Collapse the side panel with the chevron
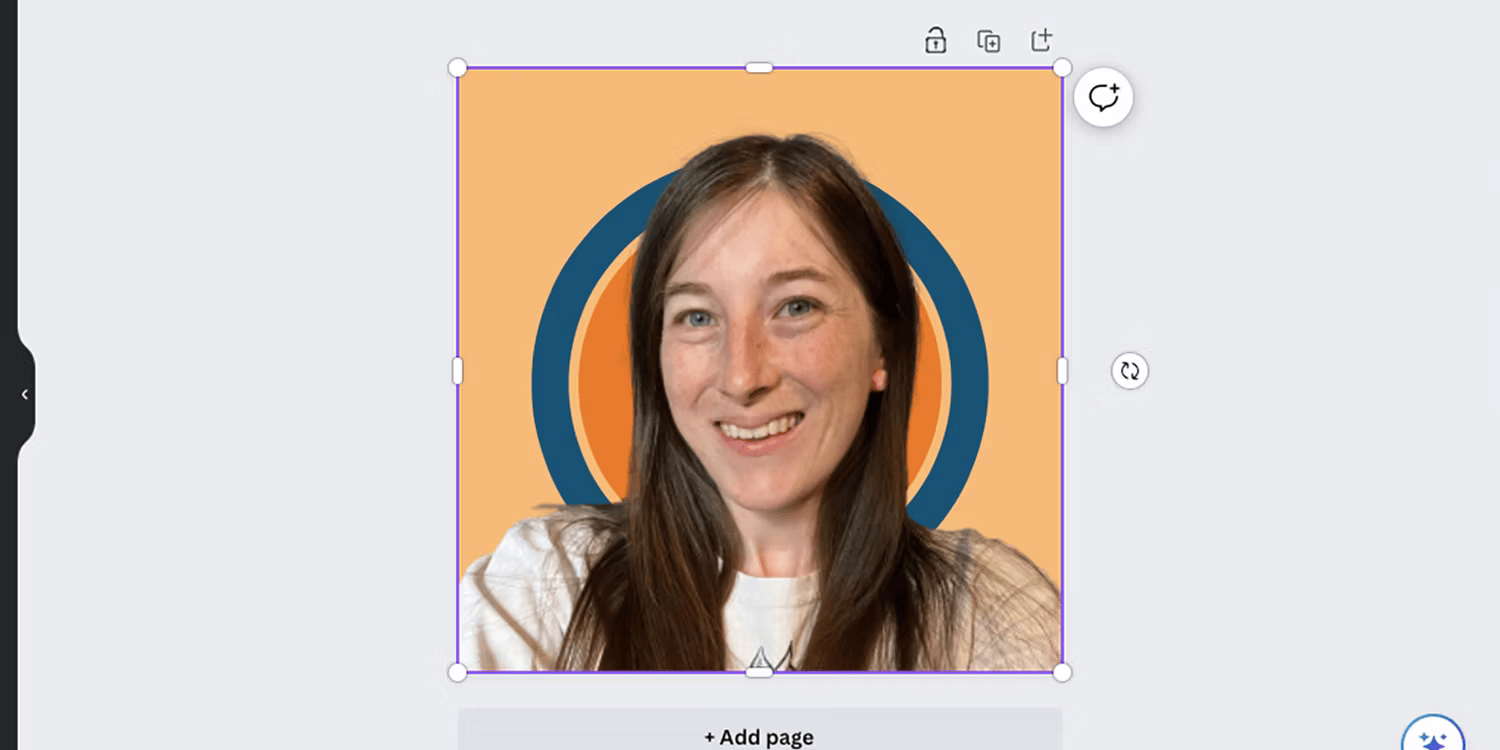Image resolution: width=1500 pixels, height=750 pixels. (x=24, y=395)
